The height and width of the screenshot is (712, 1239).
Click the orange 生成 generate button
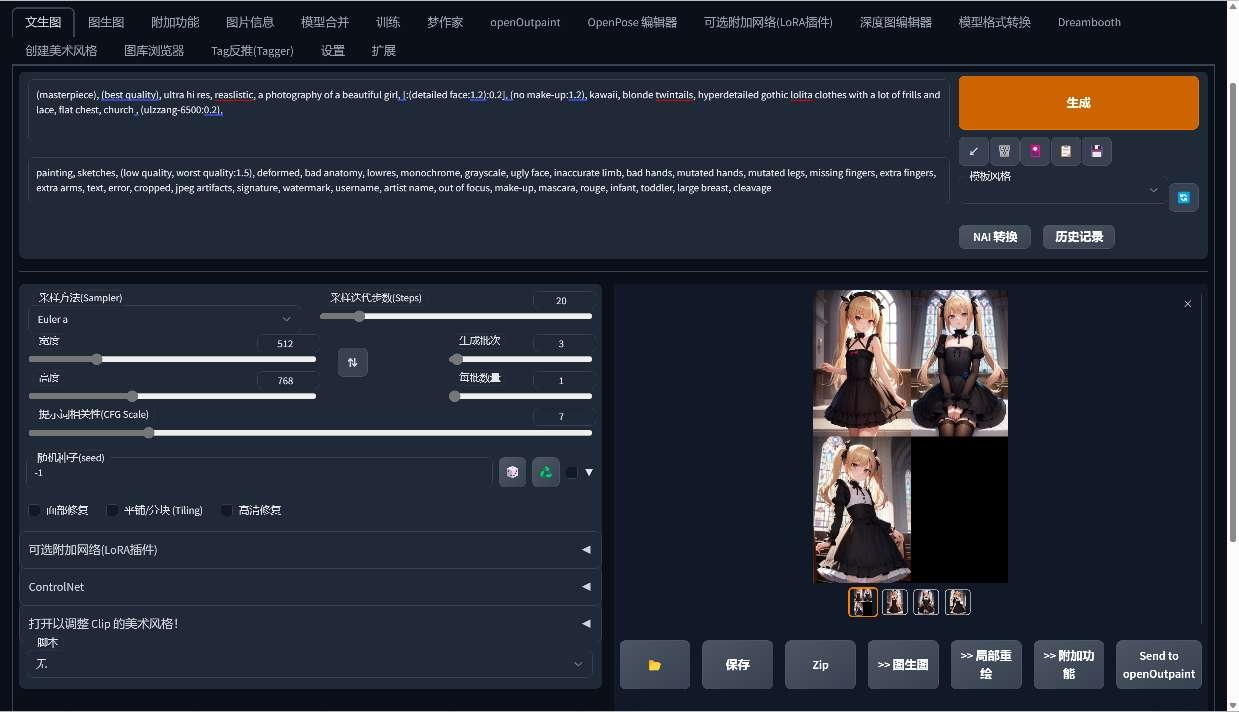[x=1078, y=103]
